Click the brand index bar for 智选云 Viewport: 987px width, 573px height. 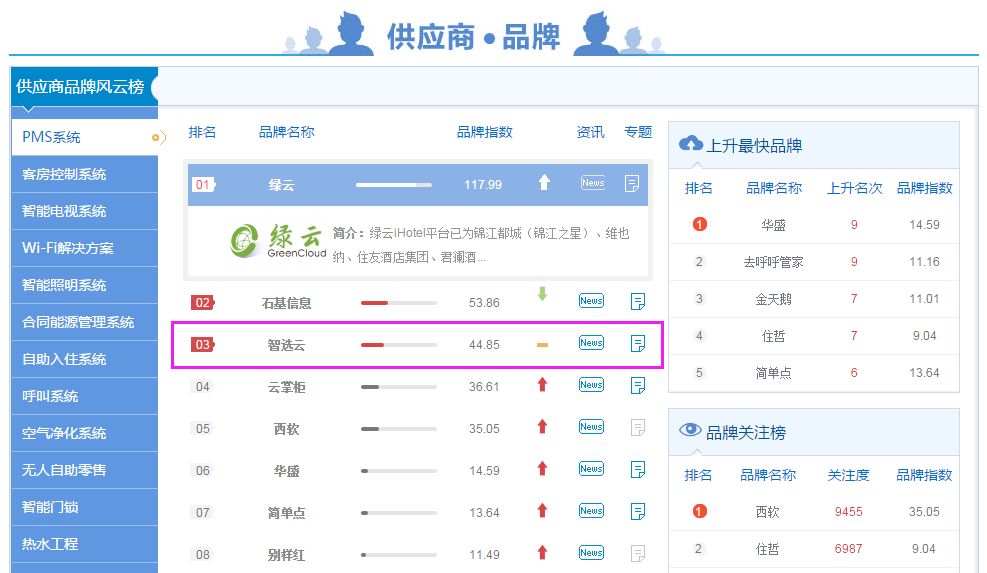[x=398, y=345]
